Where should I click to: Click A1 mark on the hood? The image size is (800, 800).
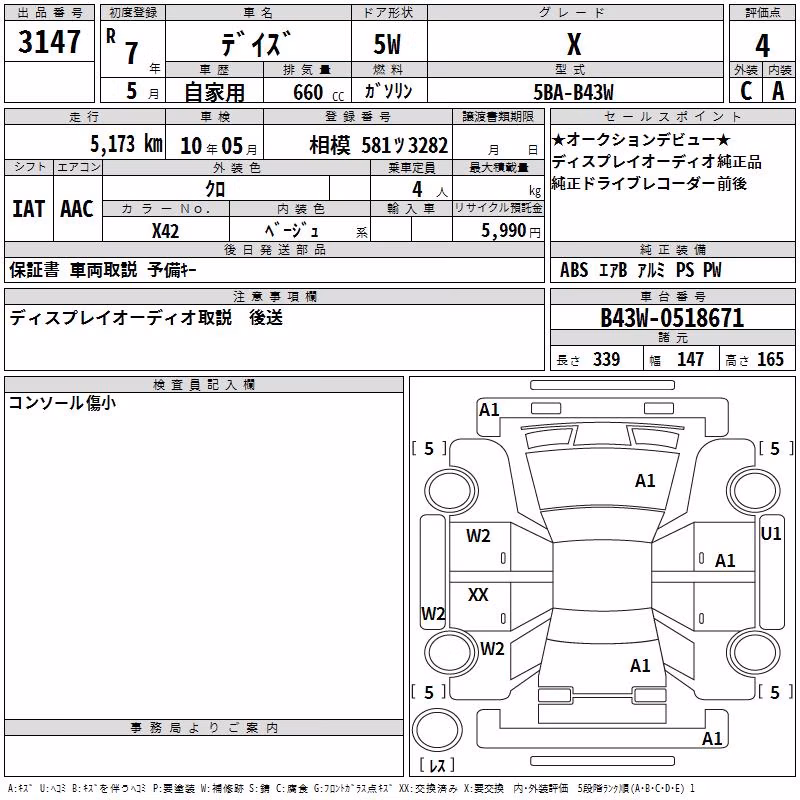[x=644, y=481]
